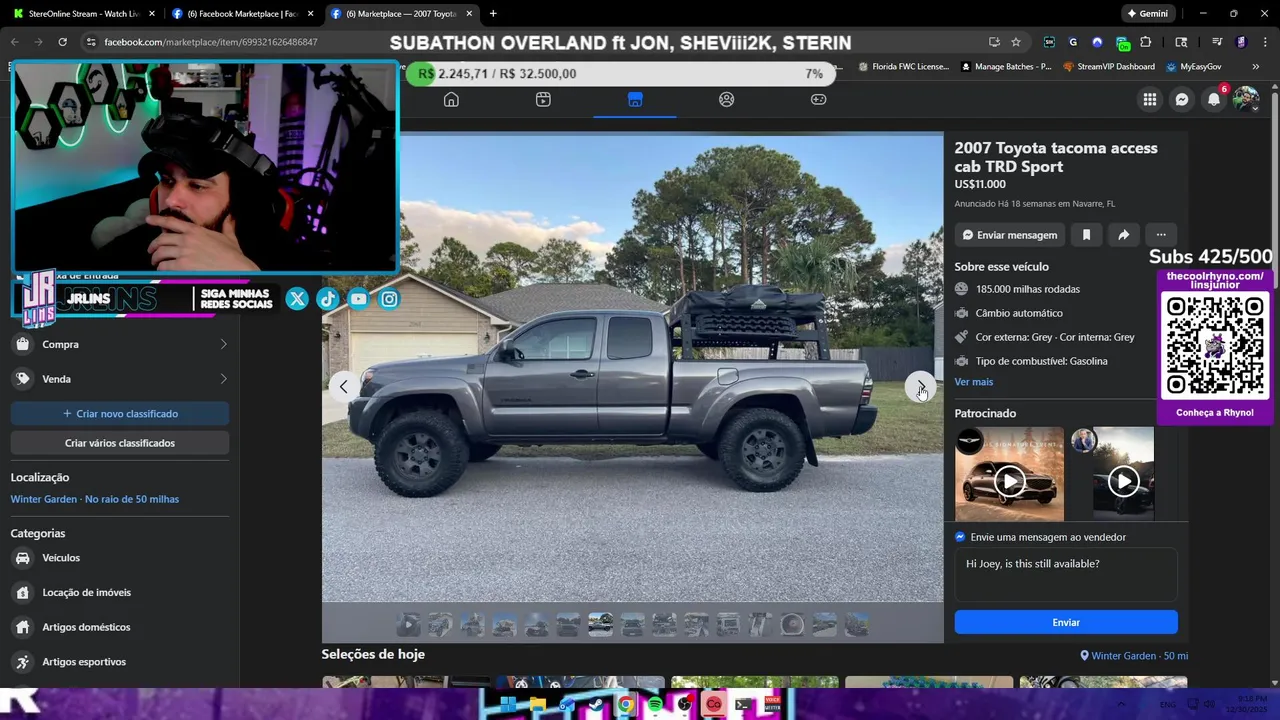Open Manage Batches bookmark
The height and width of the screenshot is (720, 1280).
point(1006,67)
